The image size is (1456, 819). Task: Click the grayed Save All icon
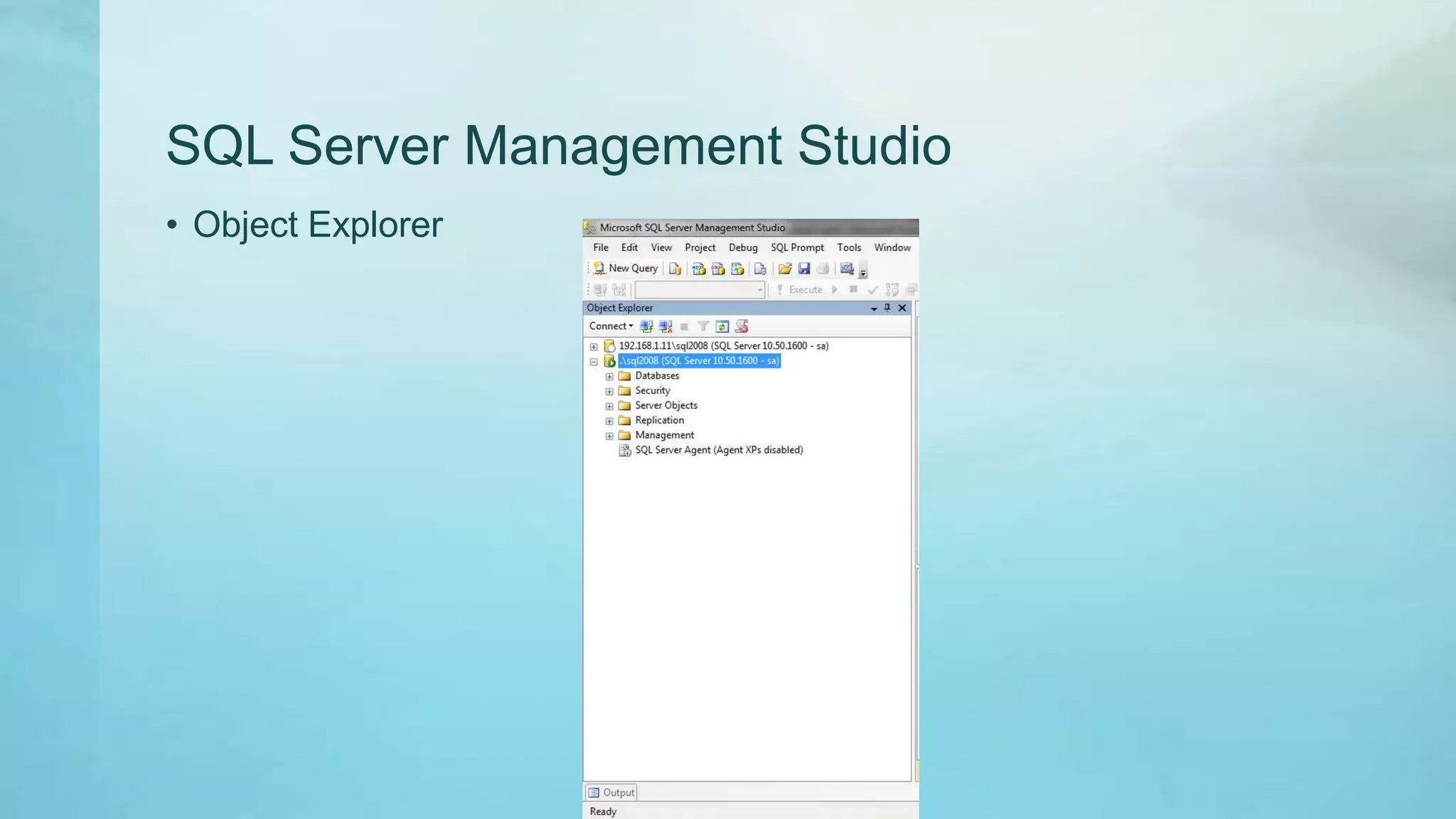(823, 269)
